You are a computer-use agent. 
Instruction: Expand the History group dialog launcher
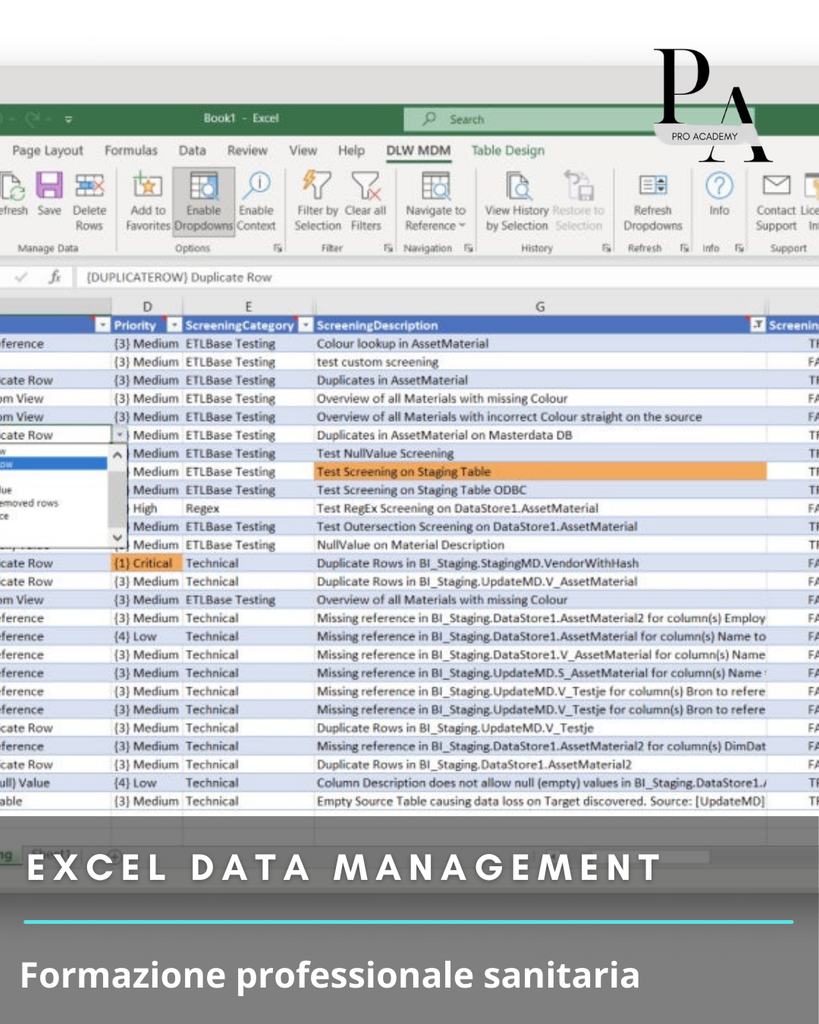tap(607, 248)
